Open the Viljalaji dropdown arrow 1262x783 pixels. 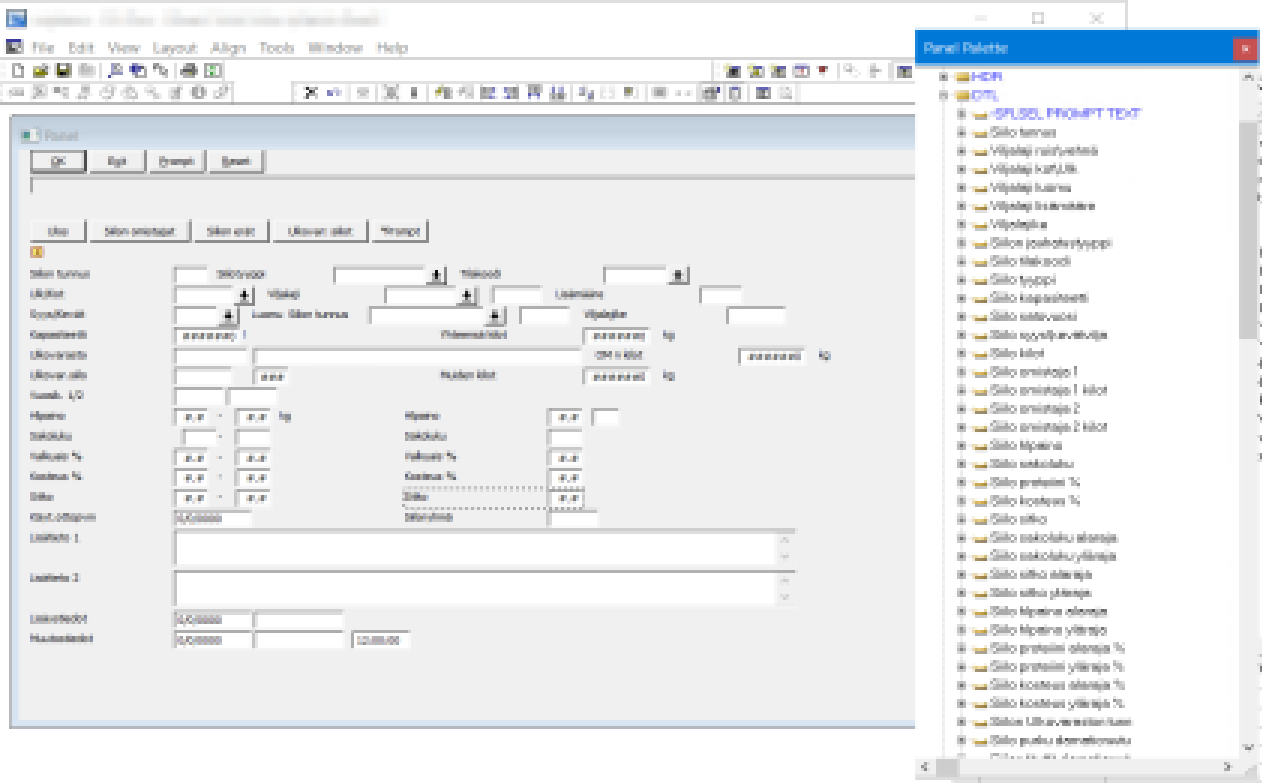click(x=466, y=296)
